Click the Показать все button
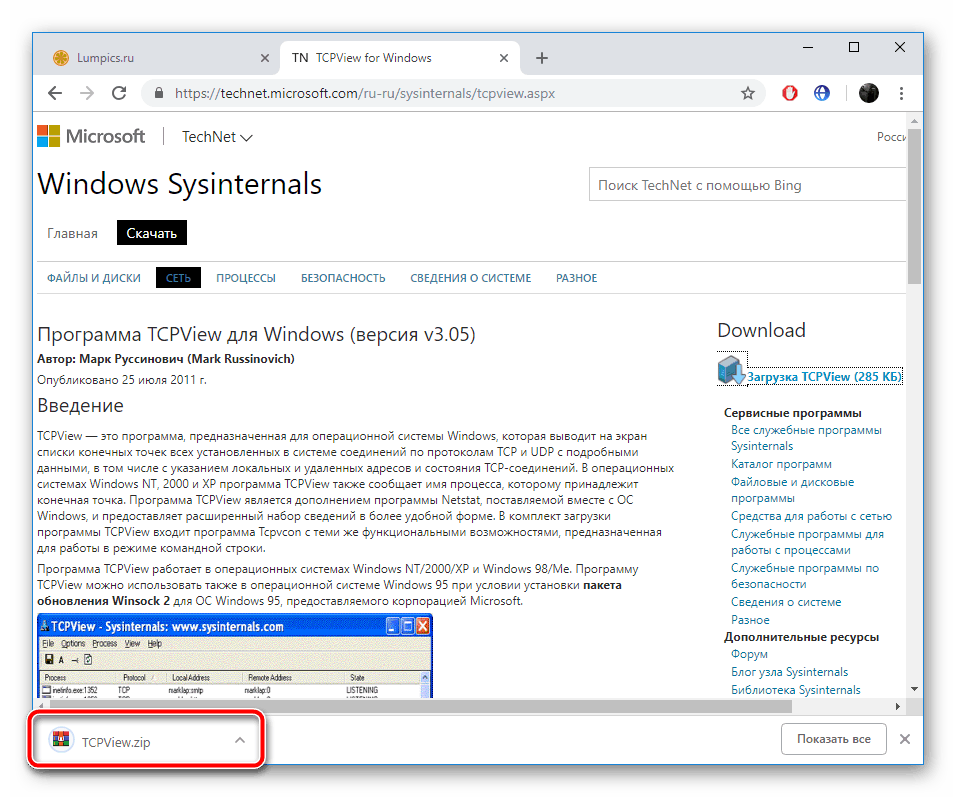The width and height of the screenshot is (956, 797). 833,739
